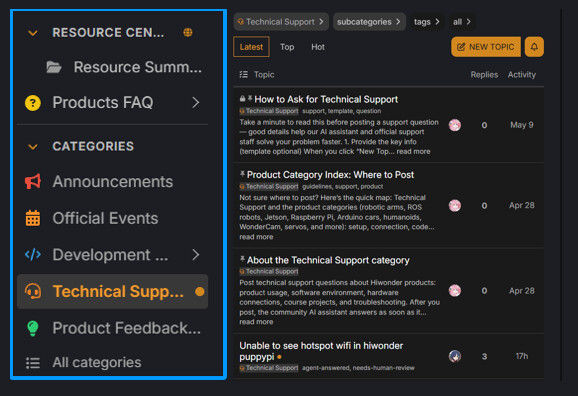Click the orange calendar Official Events icon
Screen dimensions: 578x396
point(33,218)
